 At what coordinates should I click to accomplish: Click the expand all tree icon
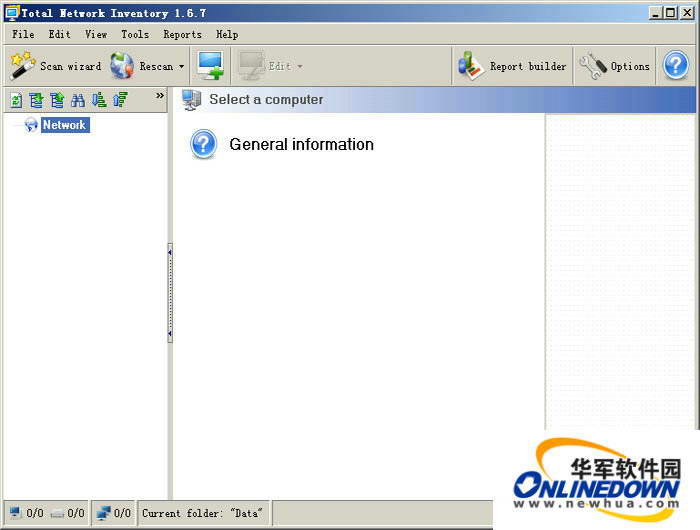point(36,100)
